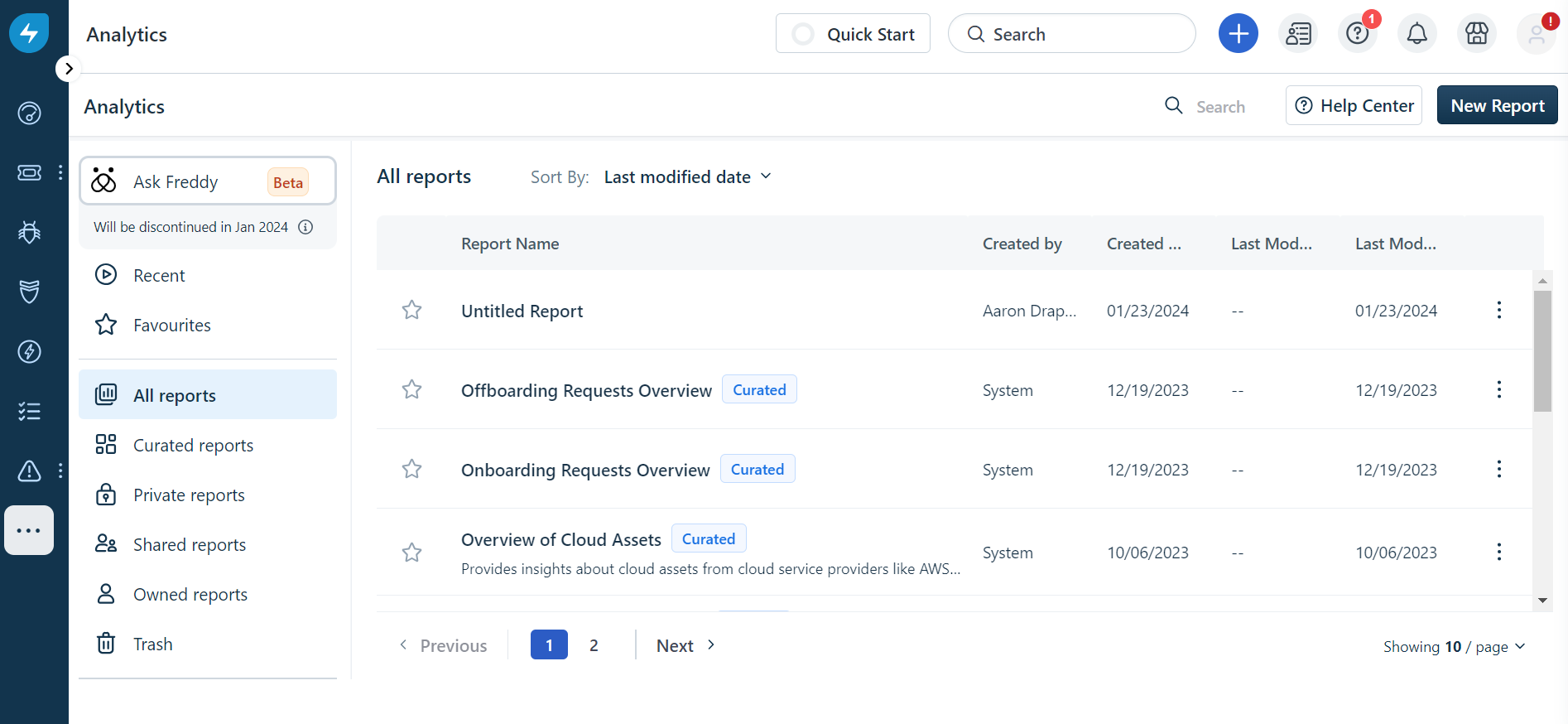Open the marketplace store icon
Screen dimensions: 1568x724
point(1477,34)
